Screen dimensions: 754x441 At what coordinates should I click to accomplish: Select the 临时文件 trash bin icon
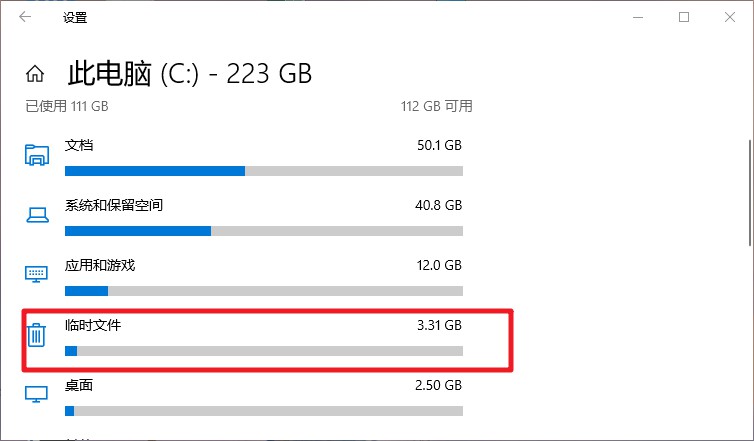(36, 335)
